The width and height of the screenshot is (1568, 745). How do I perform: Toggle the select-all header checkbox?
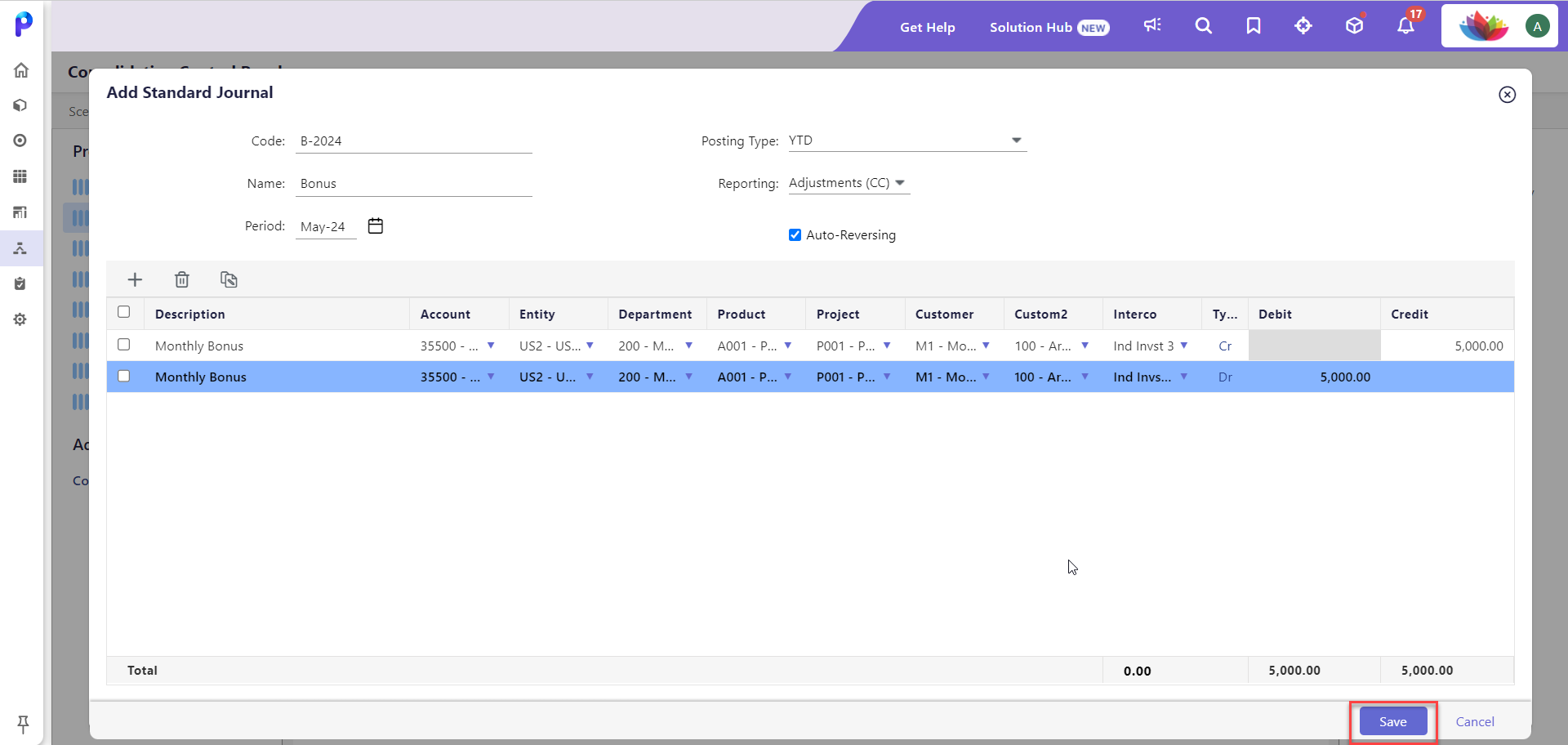[124, 312]
